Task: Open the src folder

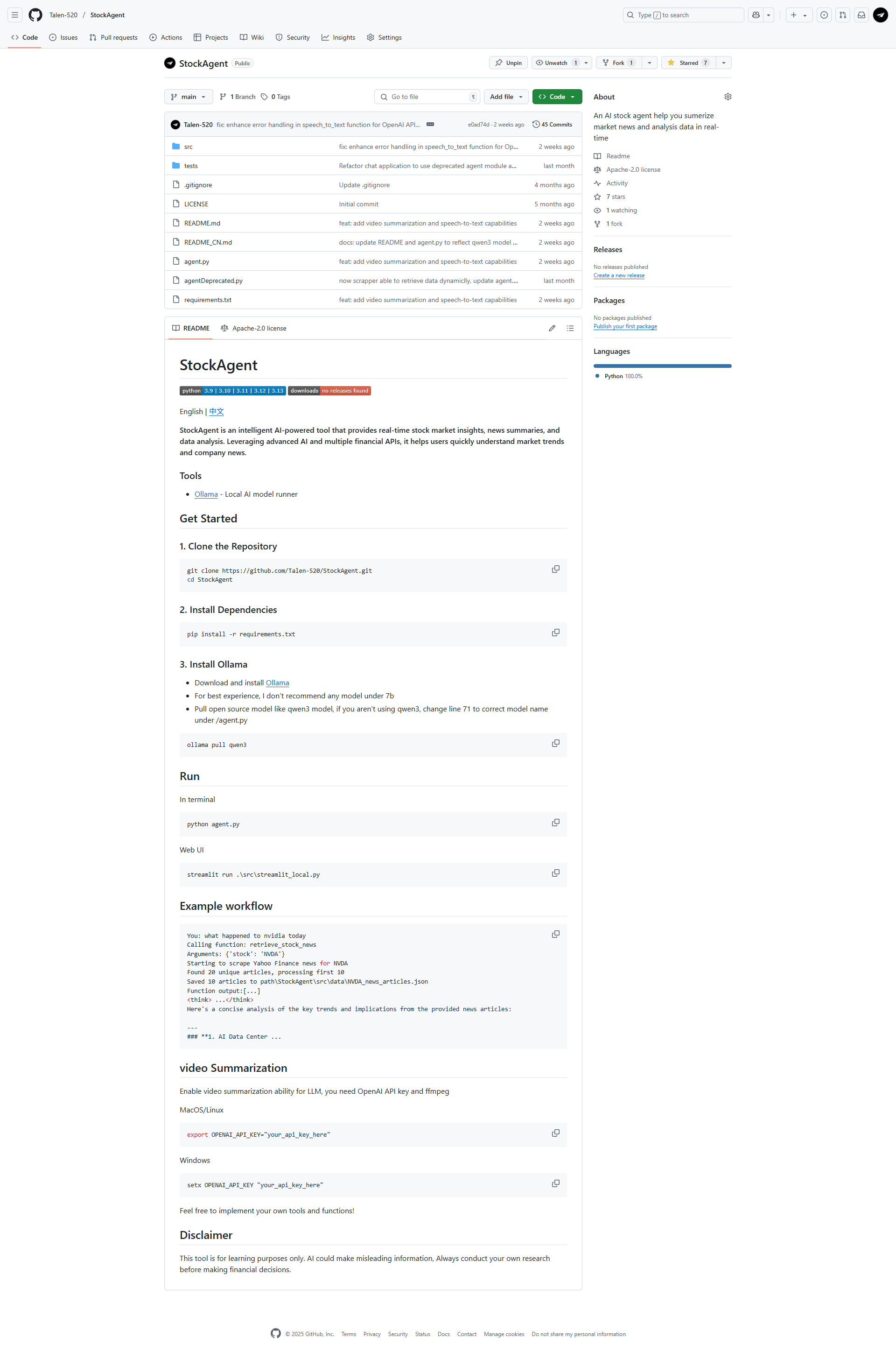Action: [188, 147]
